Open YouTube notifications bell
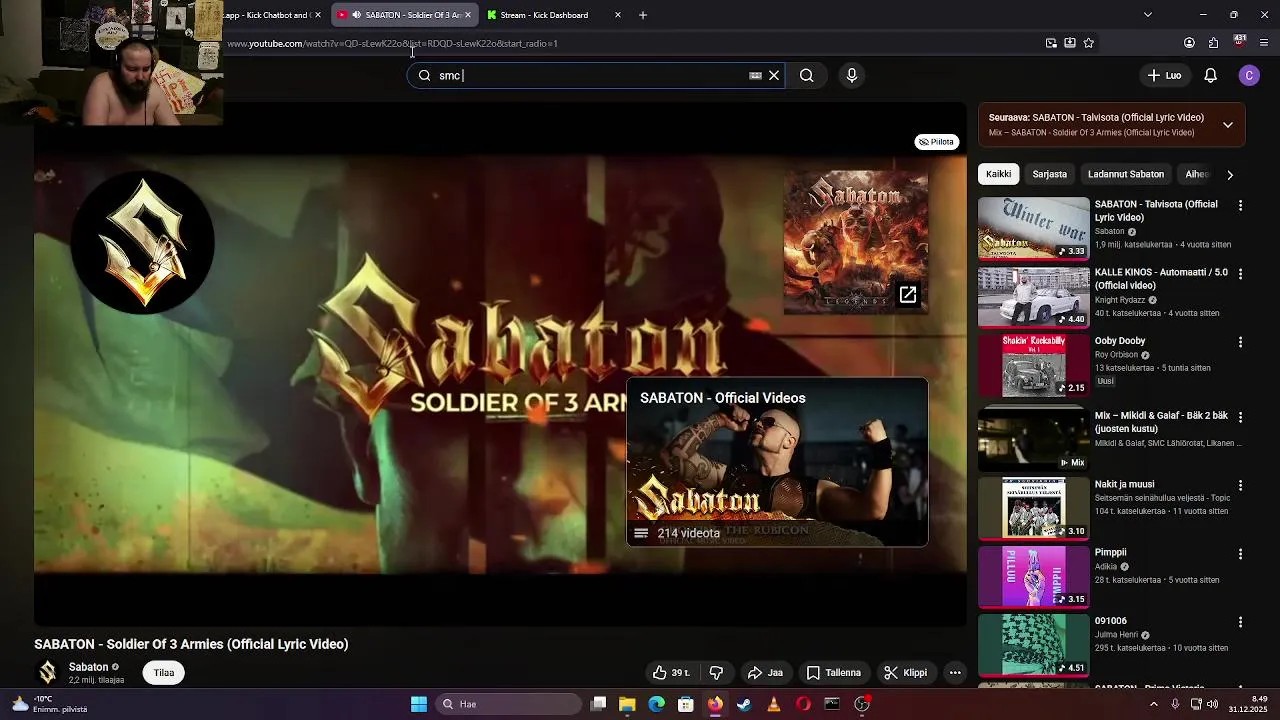Viewport: 1280px width, 720px height. coord(1210,75)
